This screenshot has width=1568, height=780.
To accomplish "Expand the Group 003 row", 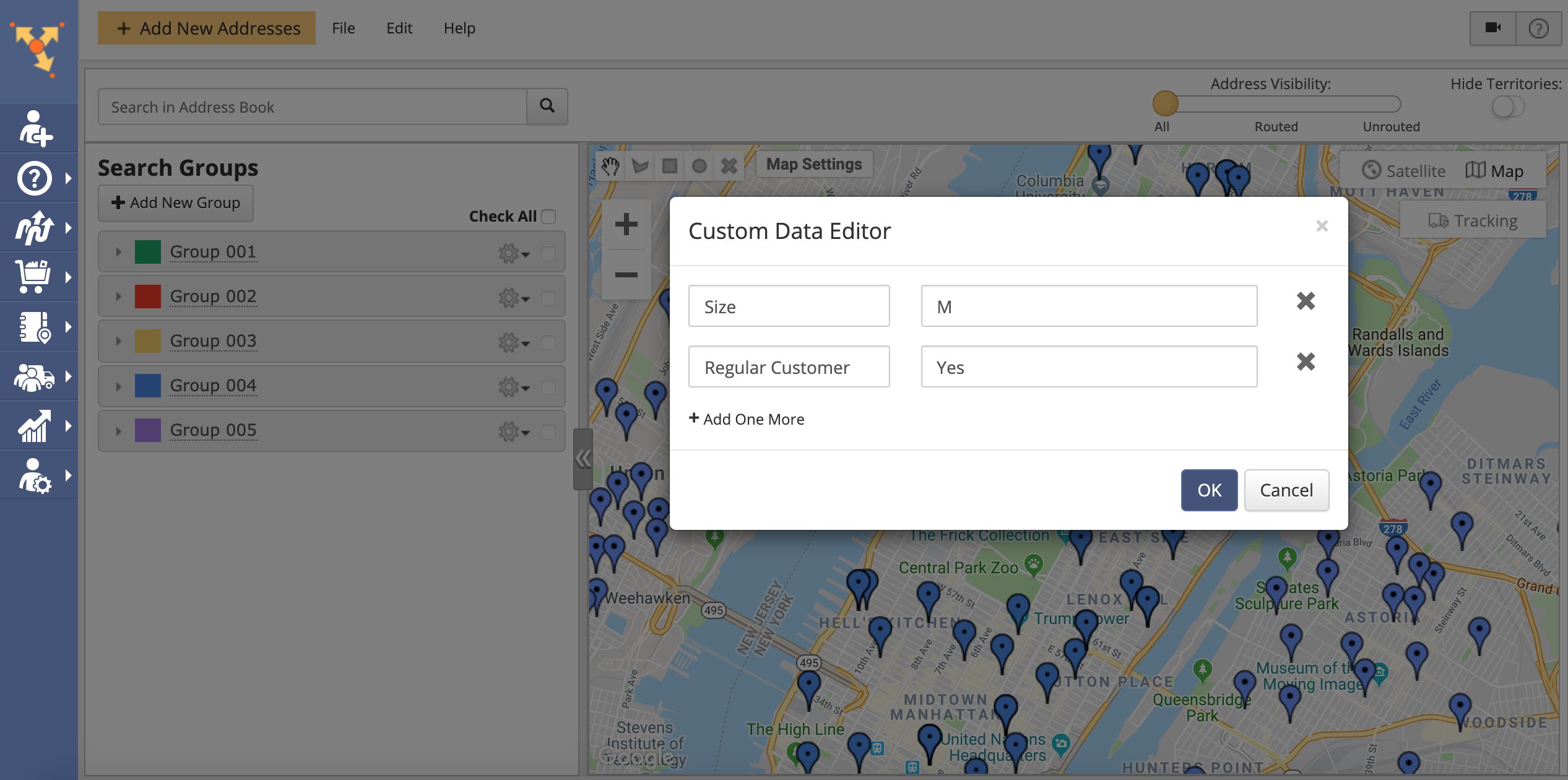I will (118, 341).
